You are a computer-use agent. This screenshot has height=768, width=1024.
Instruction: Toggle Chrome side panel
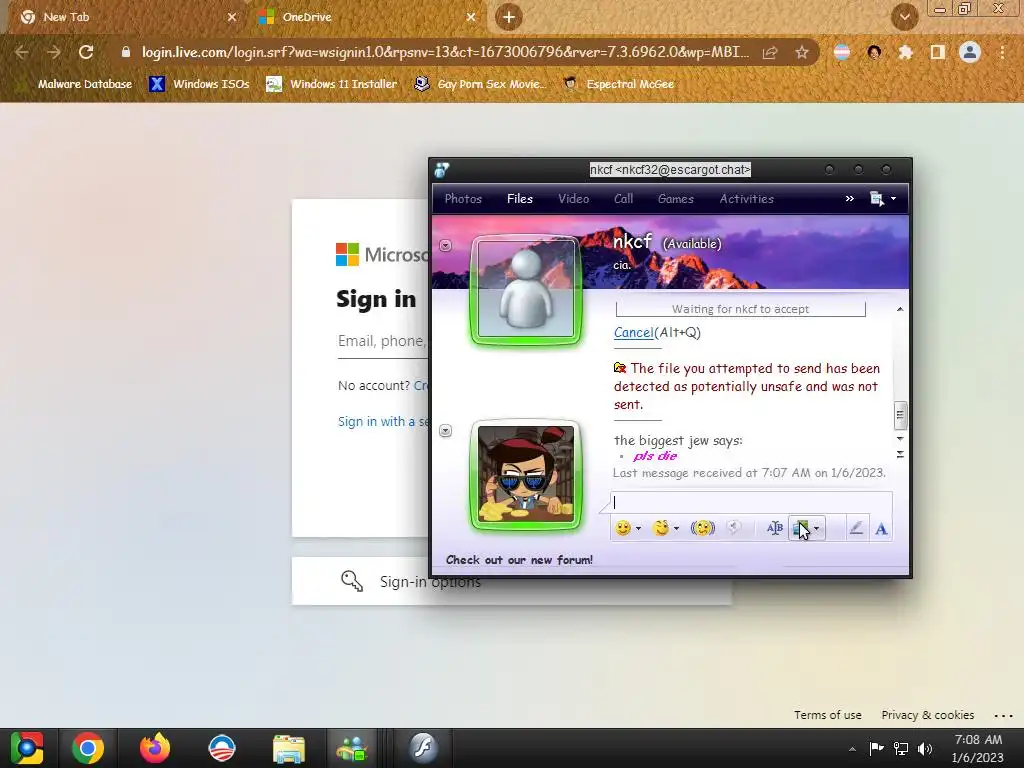(x=938, y=52)
